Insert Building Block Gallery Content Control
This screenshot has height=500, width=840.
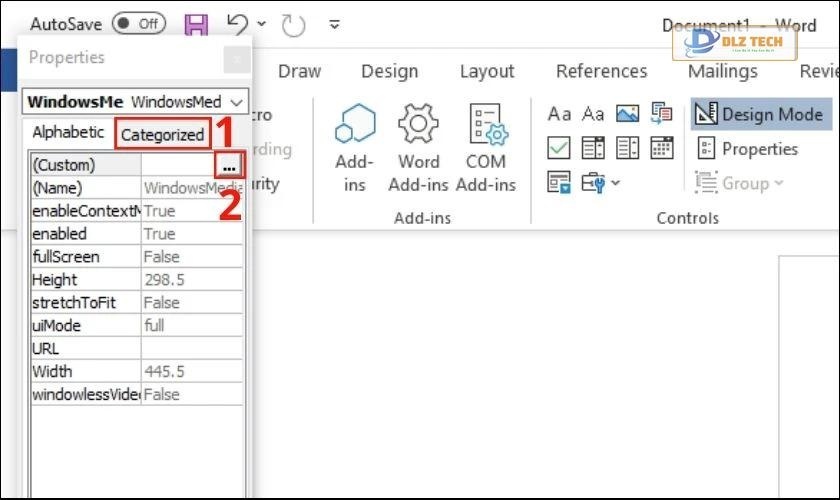pyautogui.click(x=661, y=114)
